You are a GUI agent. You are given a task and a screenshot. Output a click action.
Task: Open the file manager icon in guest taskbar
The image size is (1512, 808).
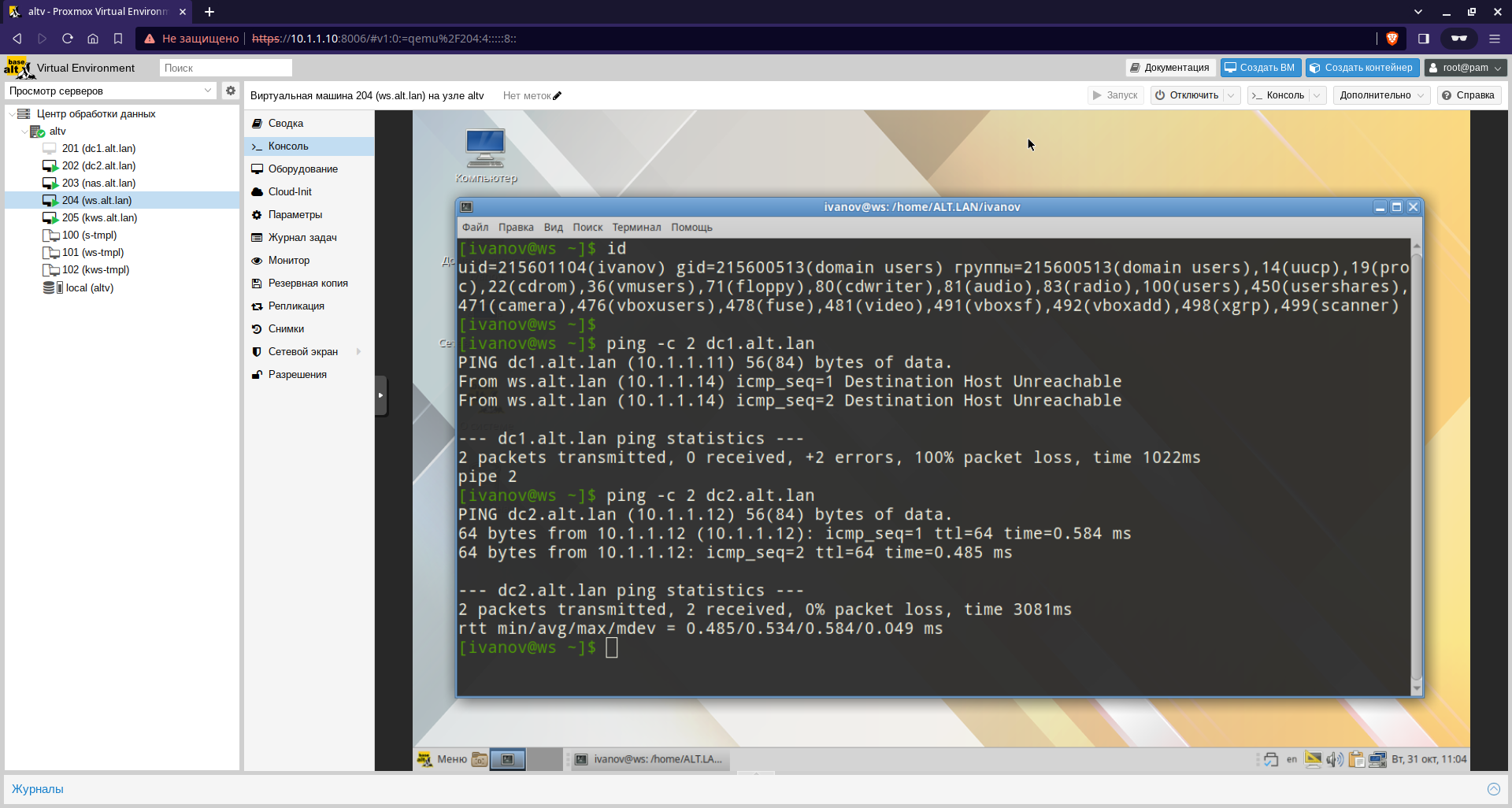[479, 759]
